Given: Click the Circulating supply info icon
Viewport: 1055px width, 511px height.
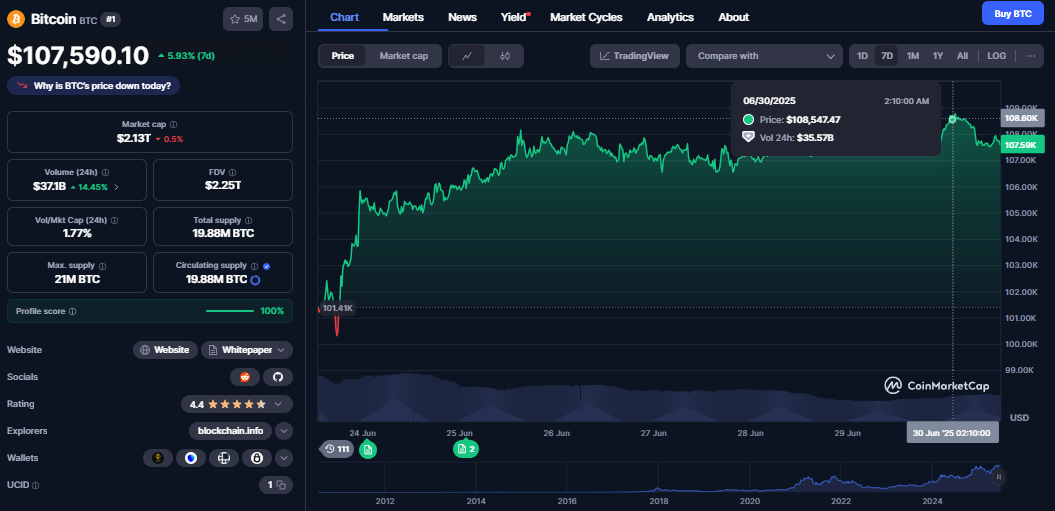Looking at the screenshot, I should 254,266.
